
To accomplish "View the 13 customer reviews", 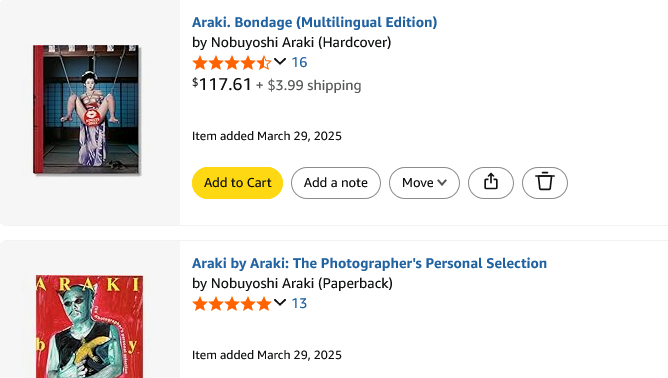I will click(299, 304).
